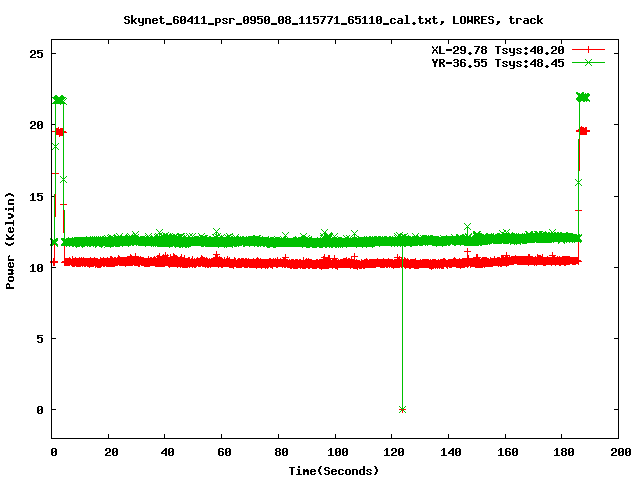Viewport: 640px width, 480px height.
Task: Click the green outlier marker near 147 seconds
Action: pyautogui.click(x=467, y=227)
